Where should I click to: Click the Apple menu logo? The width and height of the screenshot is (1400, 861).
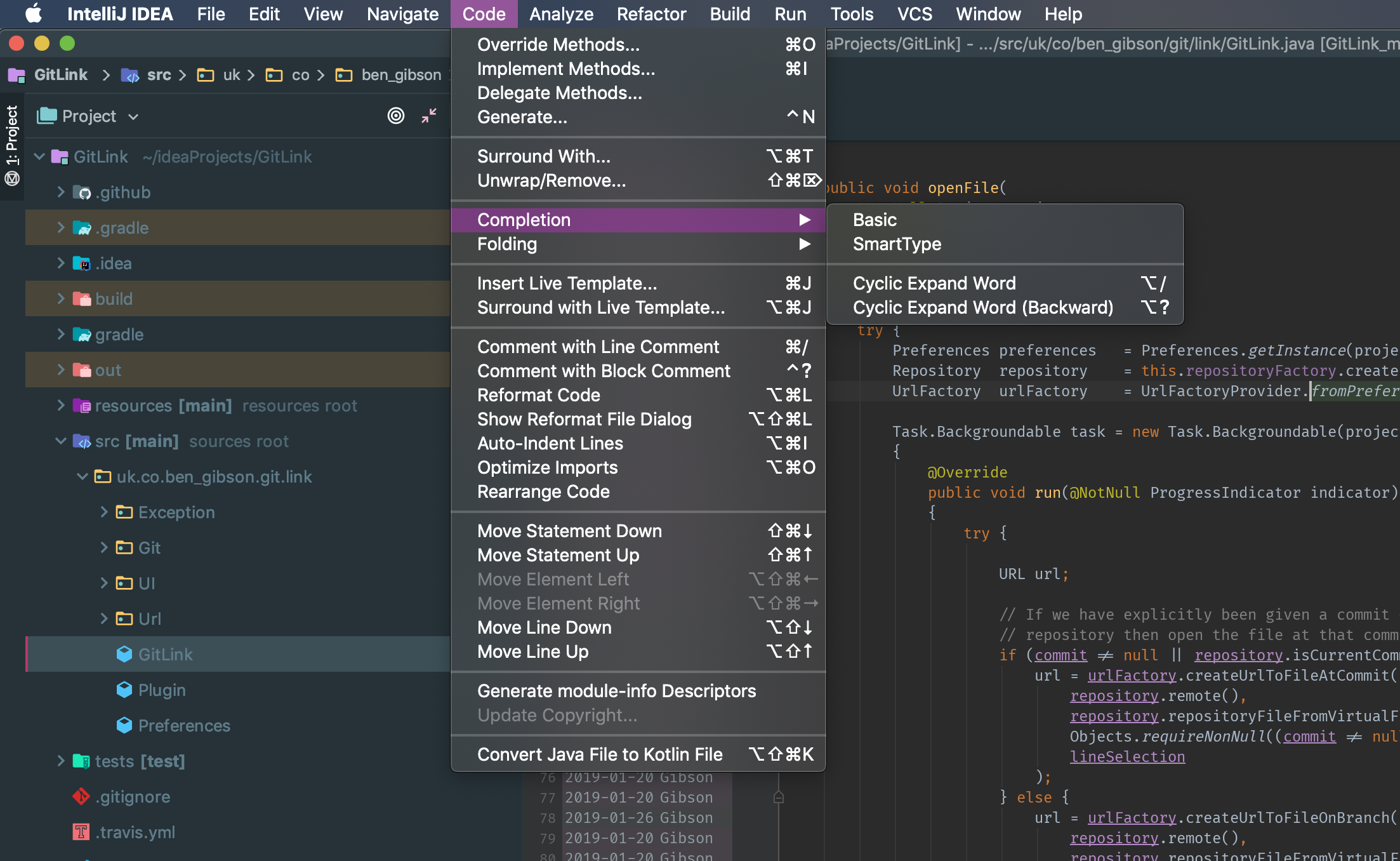click(x=34, y=14)
